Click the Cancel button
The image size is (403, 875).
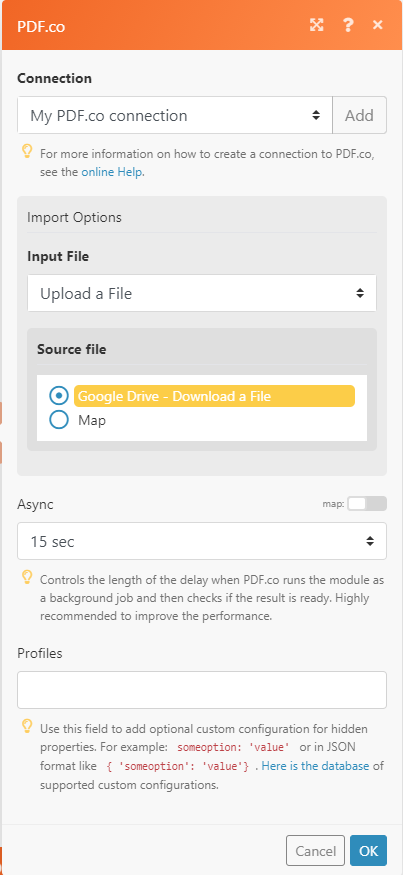point(315,850)
